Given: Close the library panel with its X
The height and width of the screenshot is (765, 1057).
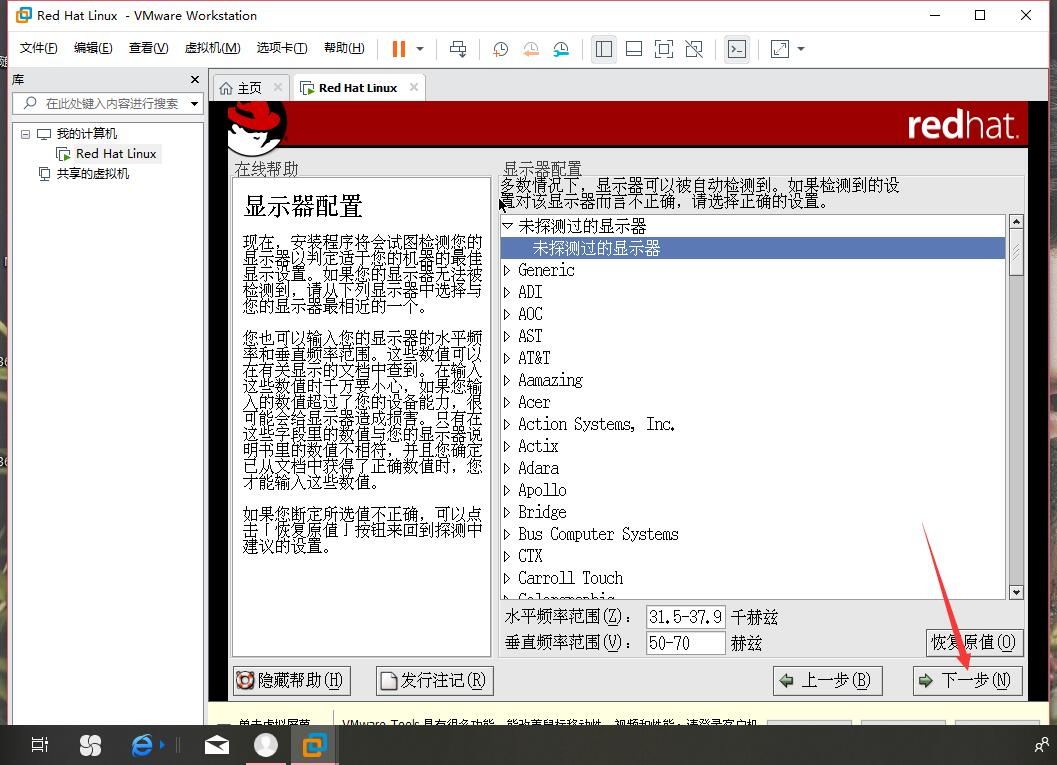Looking at the screenshot, I should coord(195,80).
